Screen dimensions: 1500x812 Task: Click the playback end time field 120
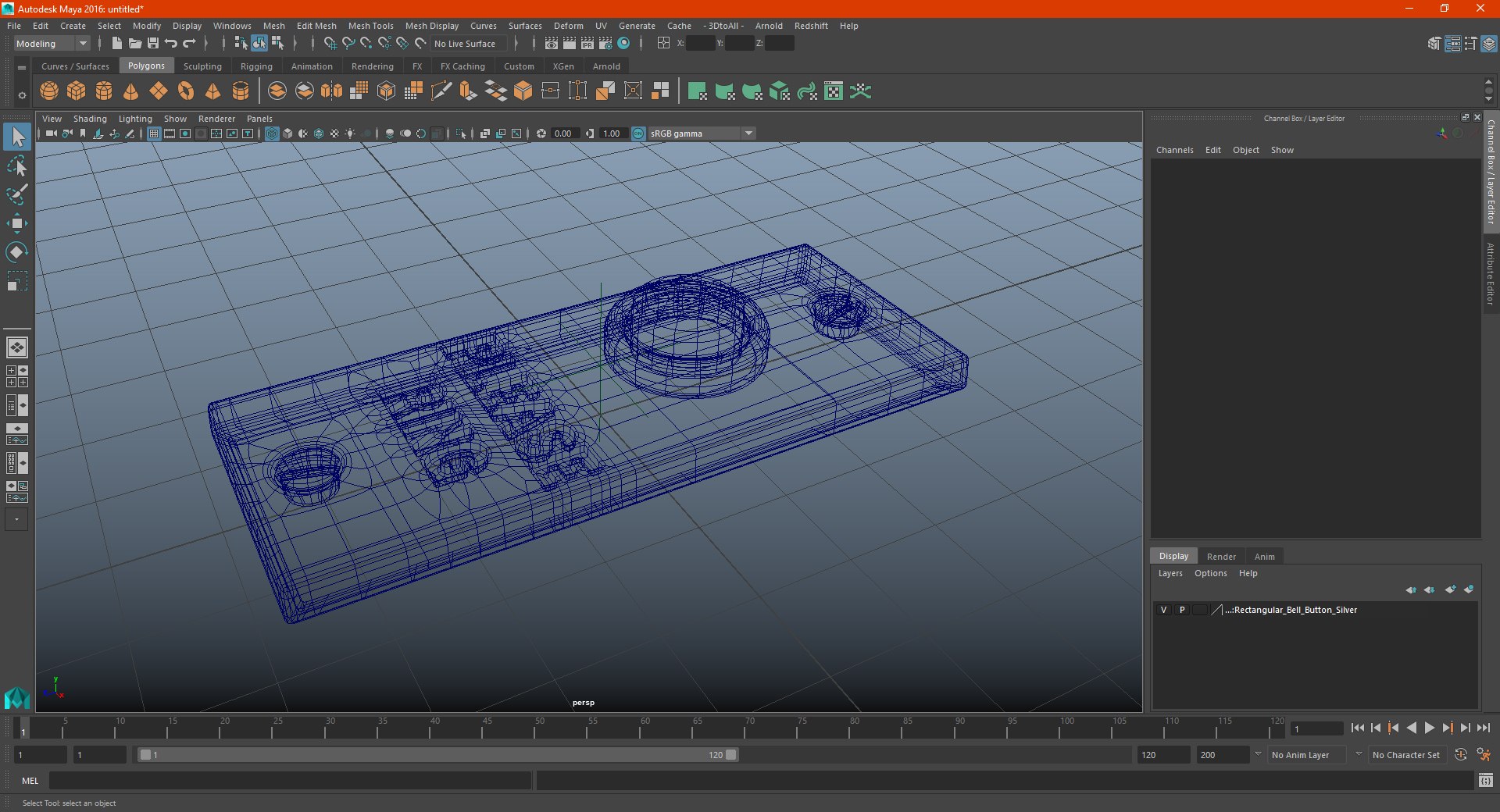click(1162, 755)
